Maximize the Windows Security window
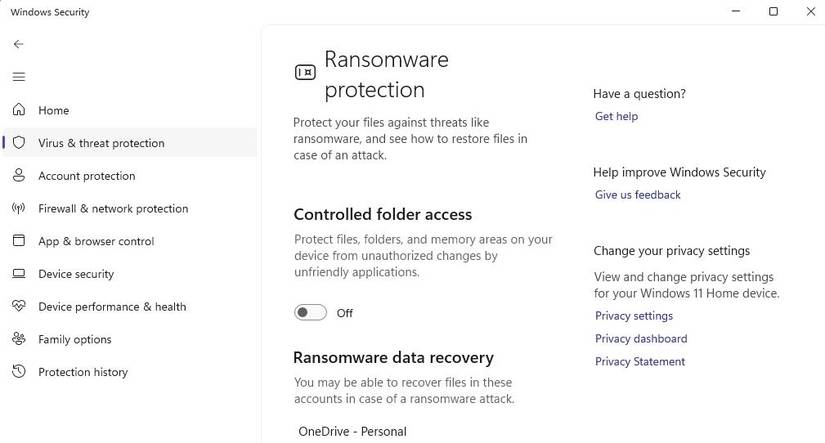 pyautogui.click(x=773, y=12)
